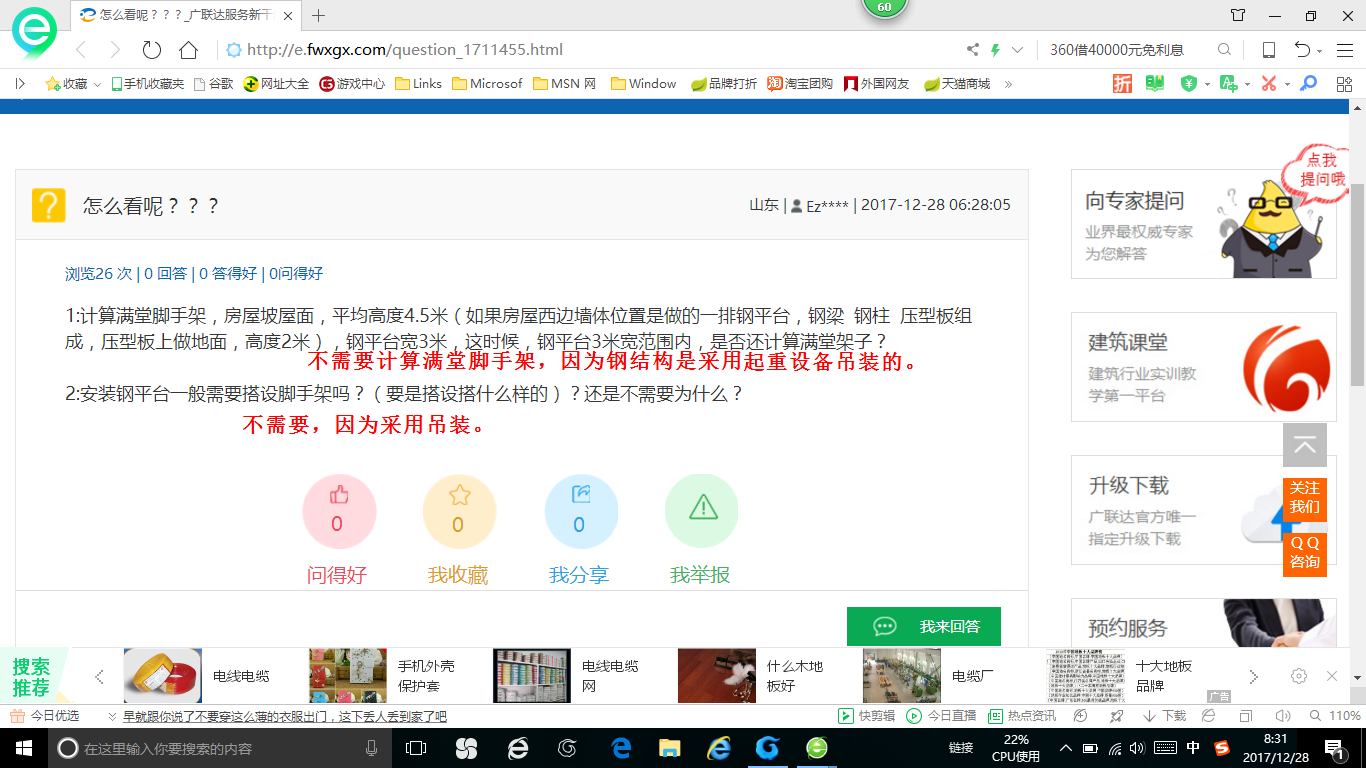Open the Windows Start menu
This screenshot has width=1366, height=768.
click(x=23, y=748)
